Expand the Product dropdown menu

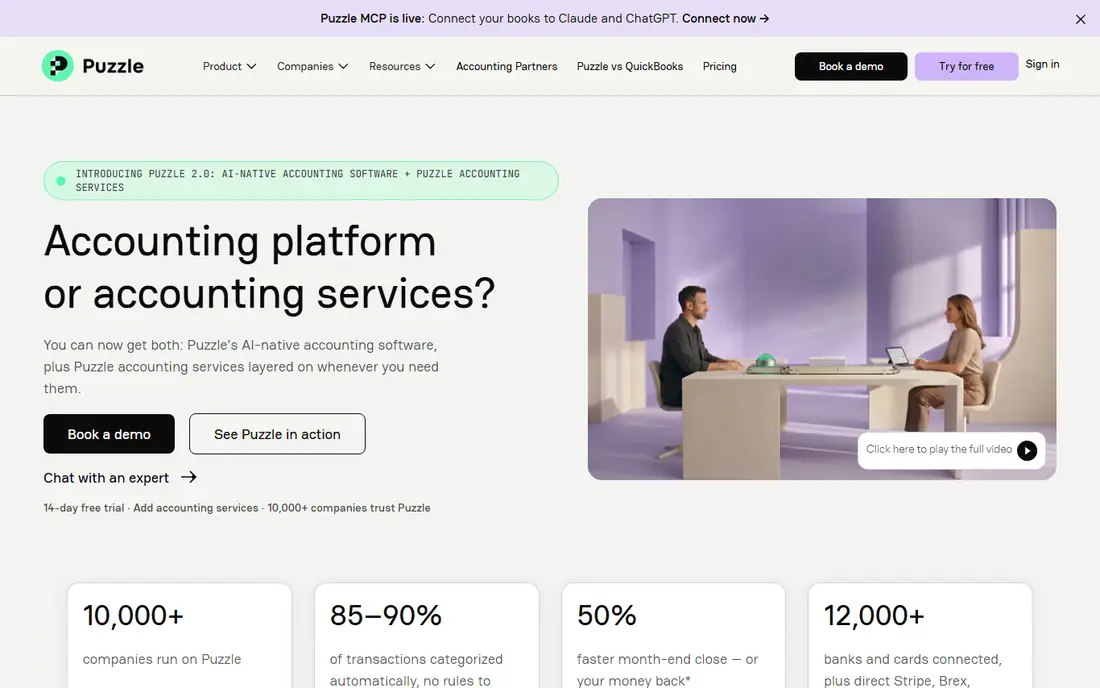229,67
